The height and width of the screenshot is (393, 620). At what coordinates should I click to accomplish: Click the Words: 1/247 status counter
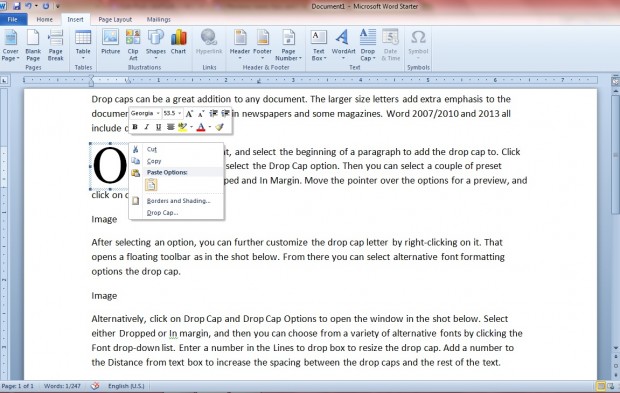pyautogui.click(x=62, y=386)
